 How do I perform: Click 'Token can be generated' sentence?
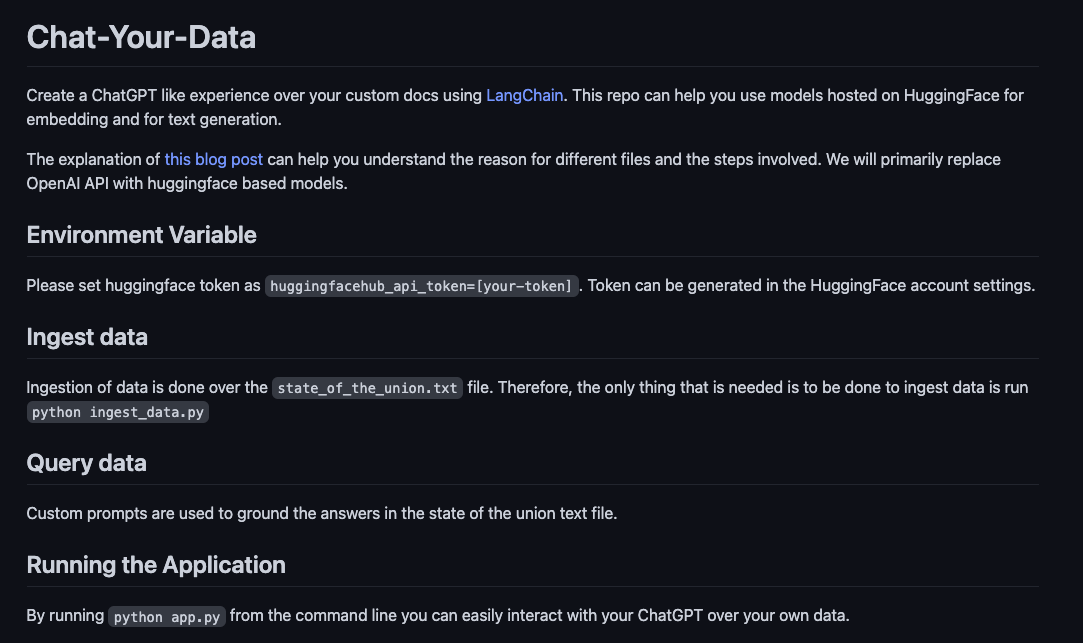812,285
